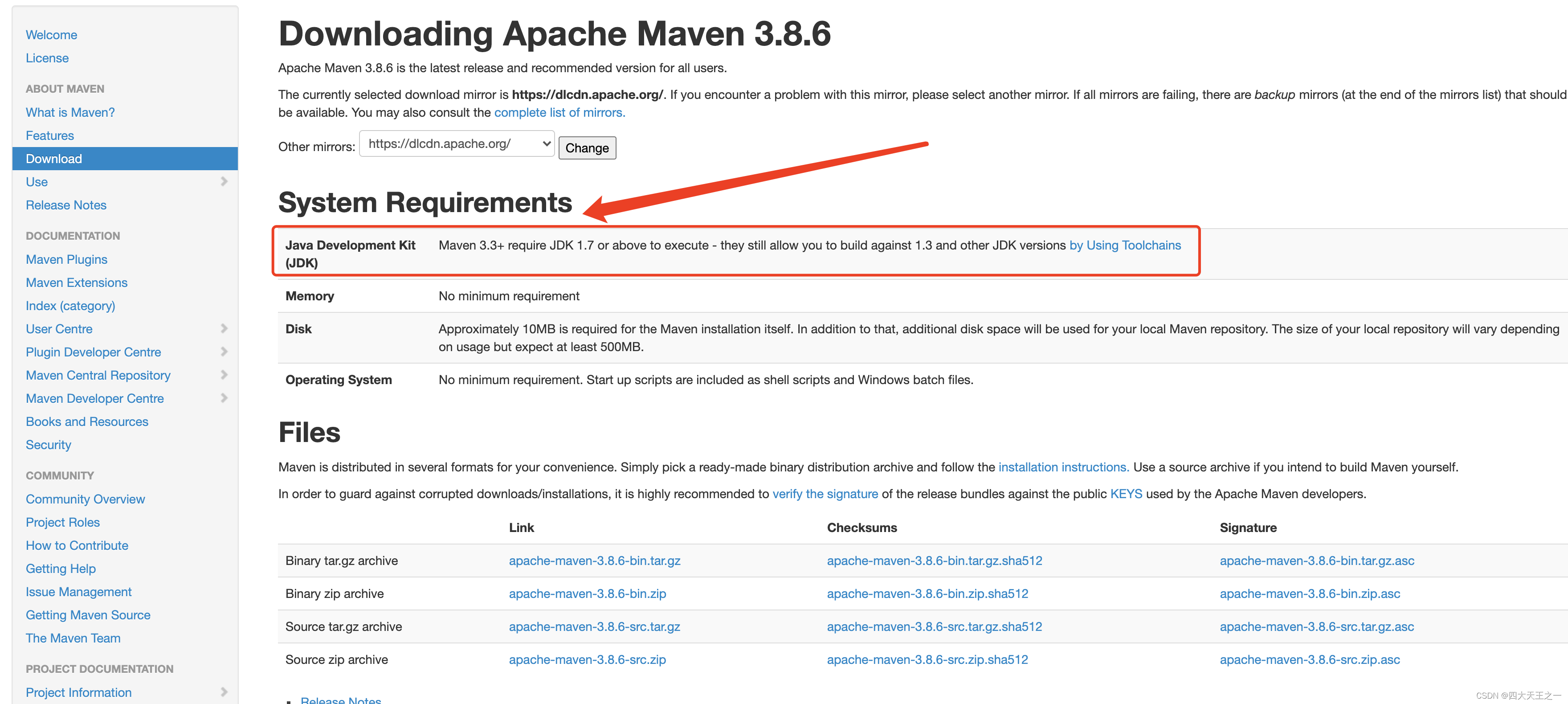Select Download in the sidebar
1568x704 pixels.
point(53,159)
